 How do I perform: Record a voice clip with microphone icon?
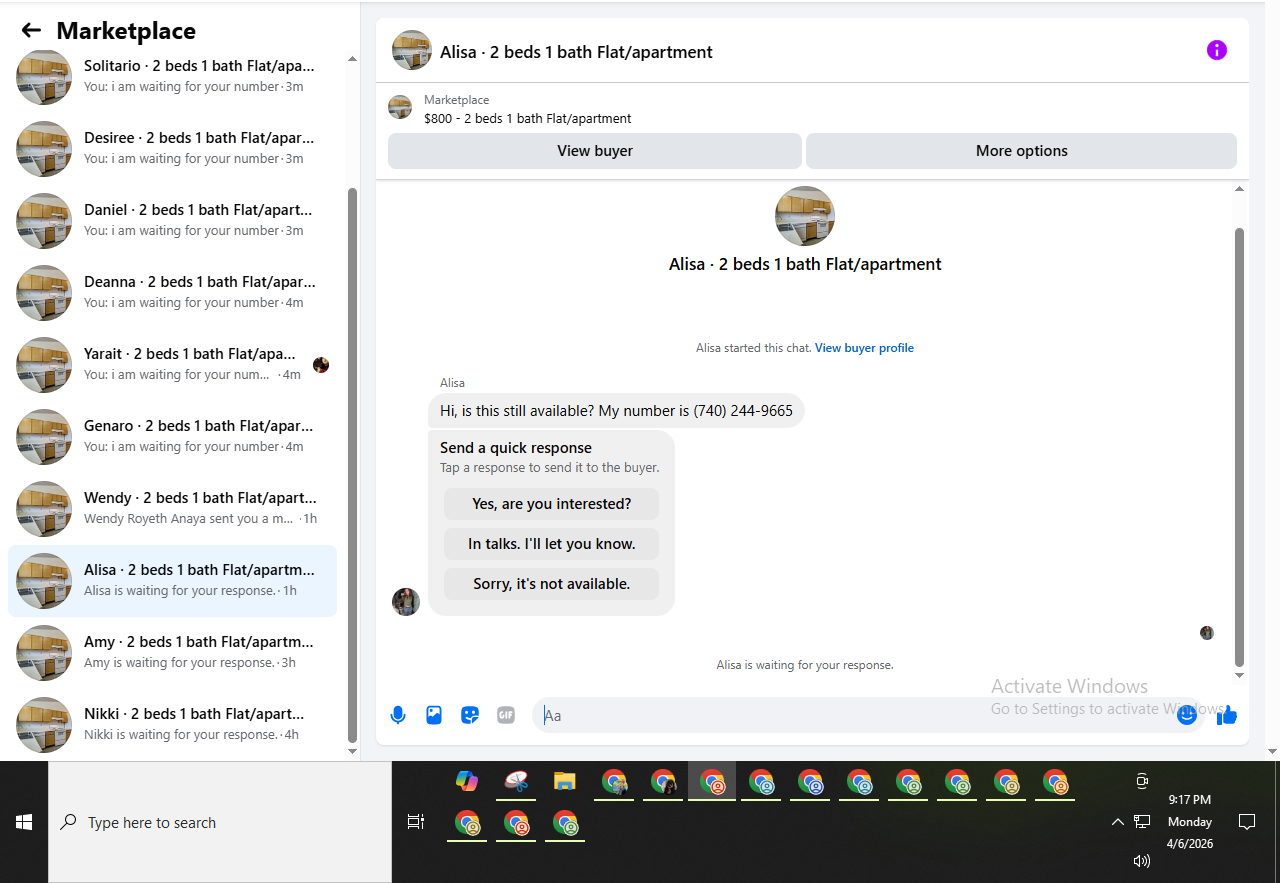(398, 715)
